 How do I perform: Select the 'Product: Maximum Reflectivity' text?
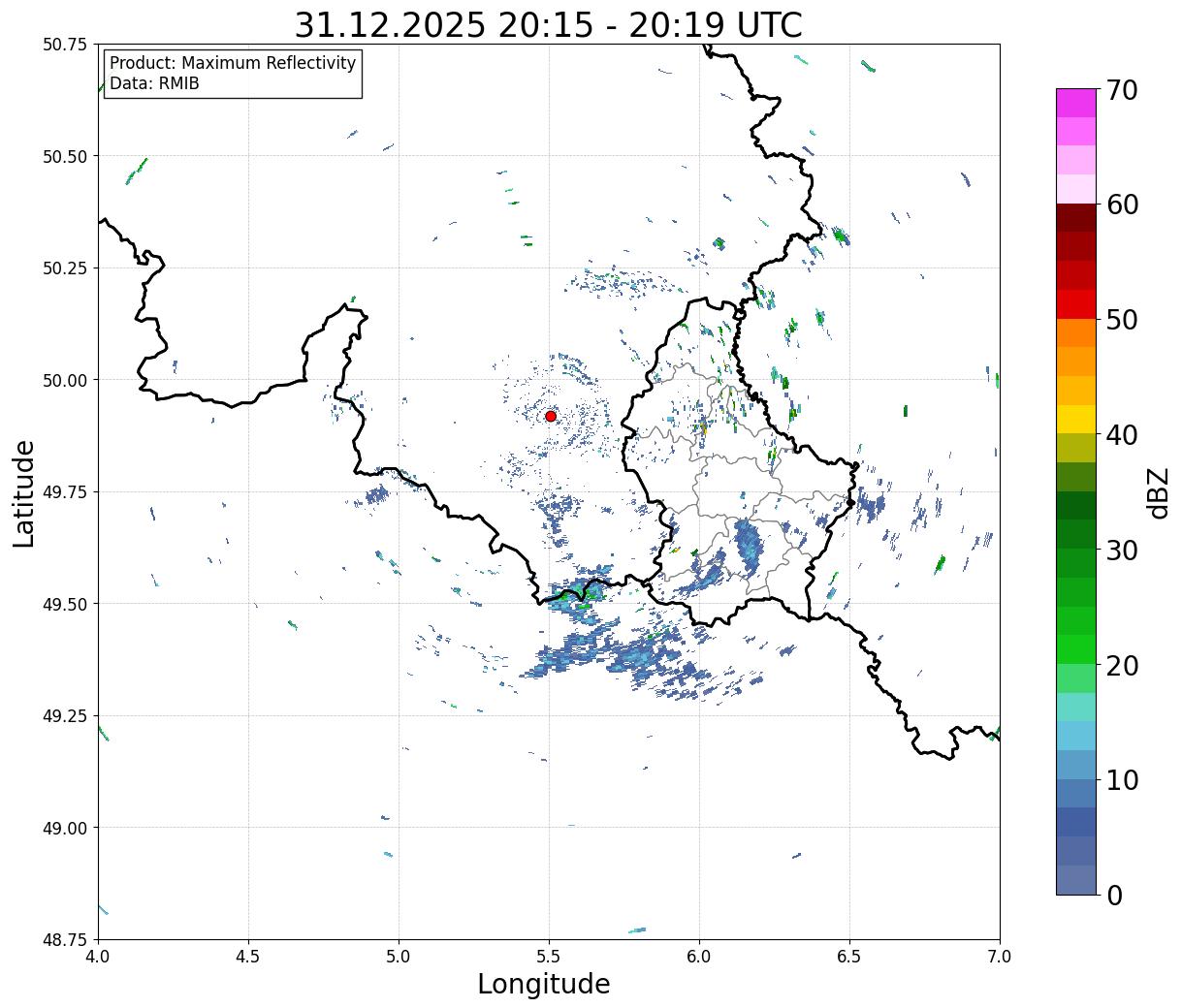point(233,63)
